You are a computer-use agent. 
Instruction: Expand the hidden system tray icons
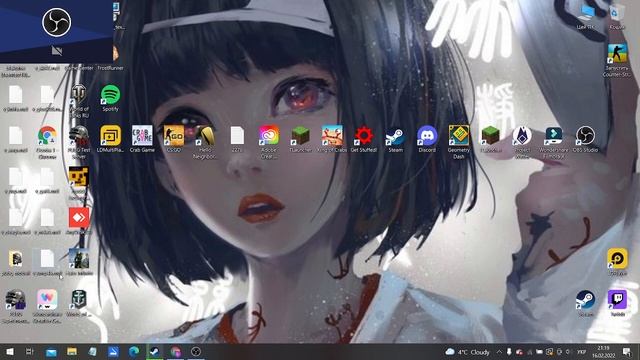[x=499, y=351]
